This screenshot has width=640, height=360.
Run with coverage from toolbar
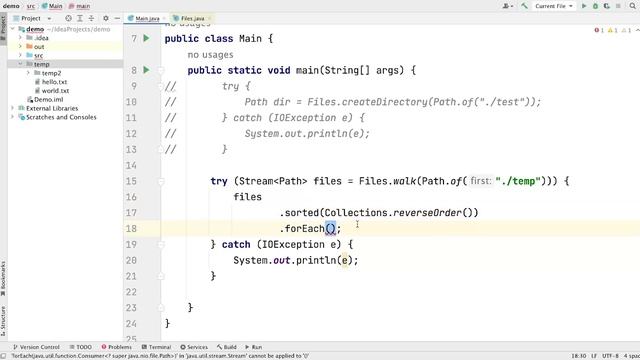point(607,6)
